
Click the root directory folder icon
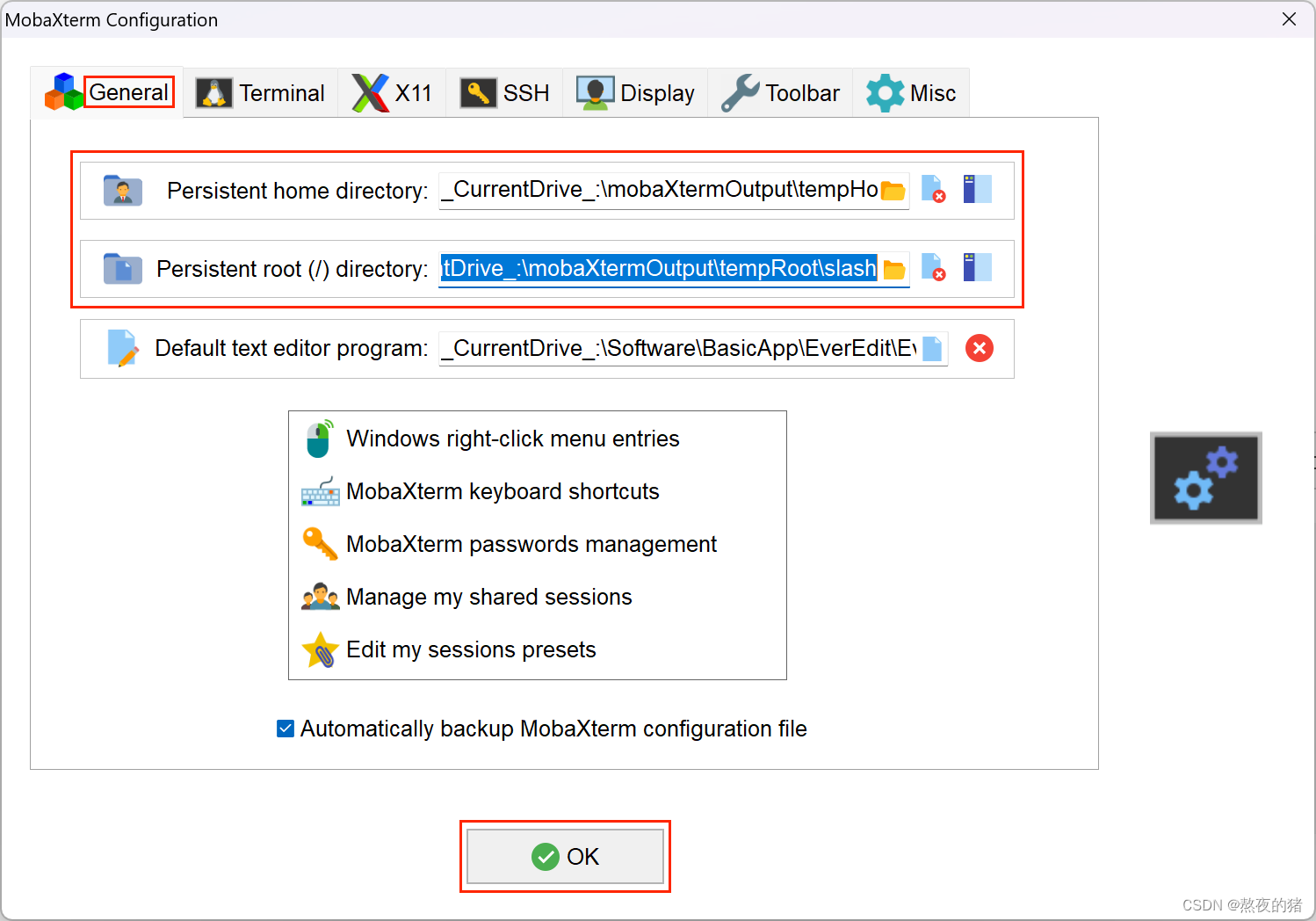click(123, 268)
